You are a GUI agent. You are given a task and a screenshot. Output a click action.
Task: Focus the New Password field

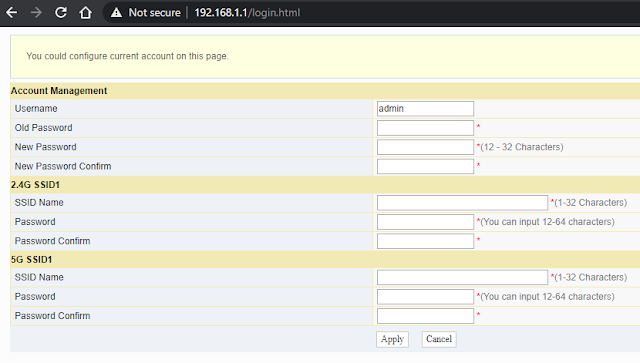click(425, 147)
